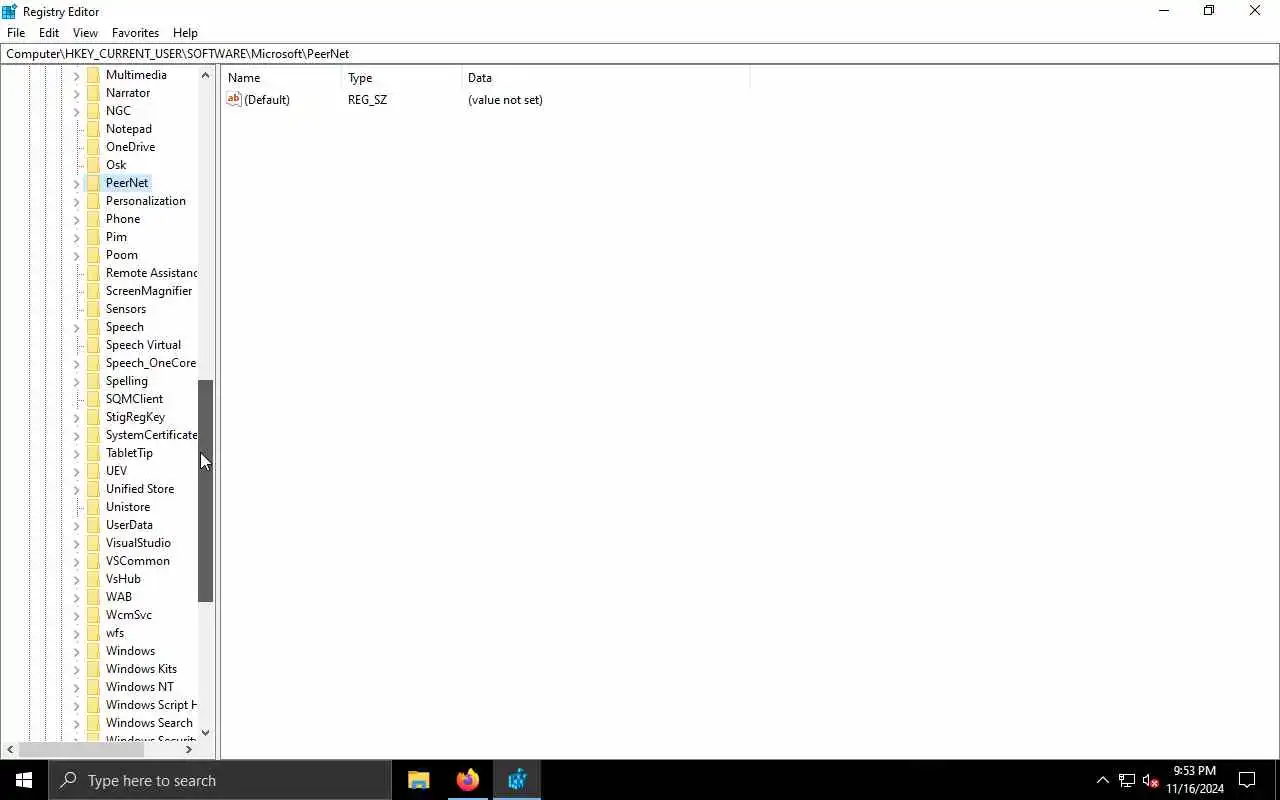Click the registry path address bar
The image size is (1280, 800).
(640, 53)
